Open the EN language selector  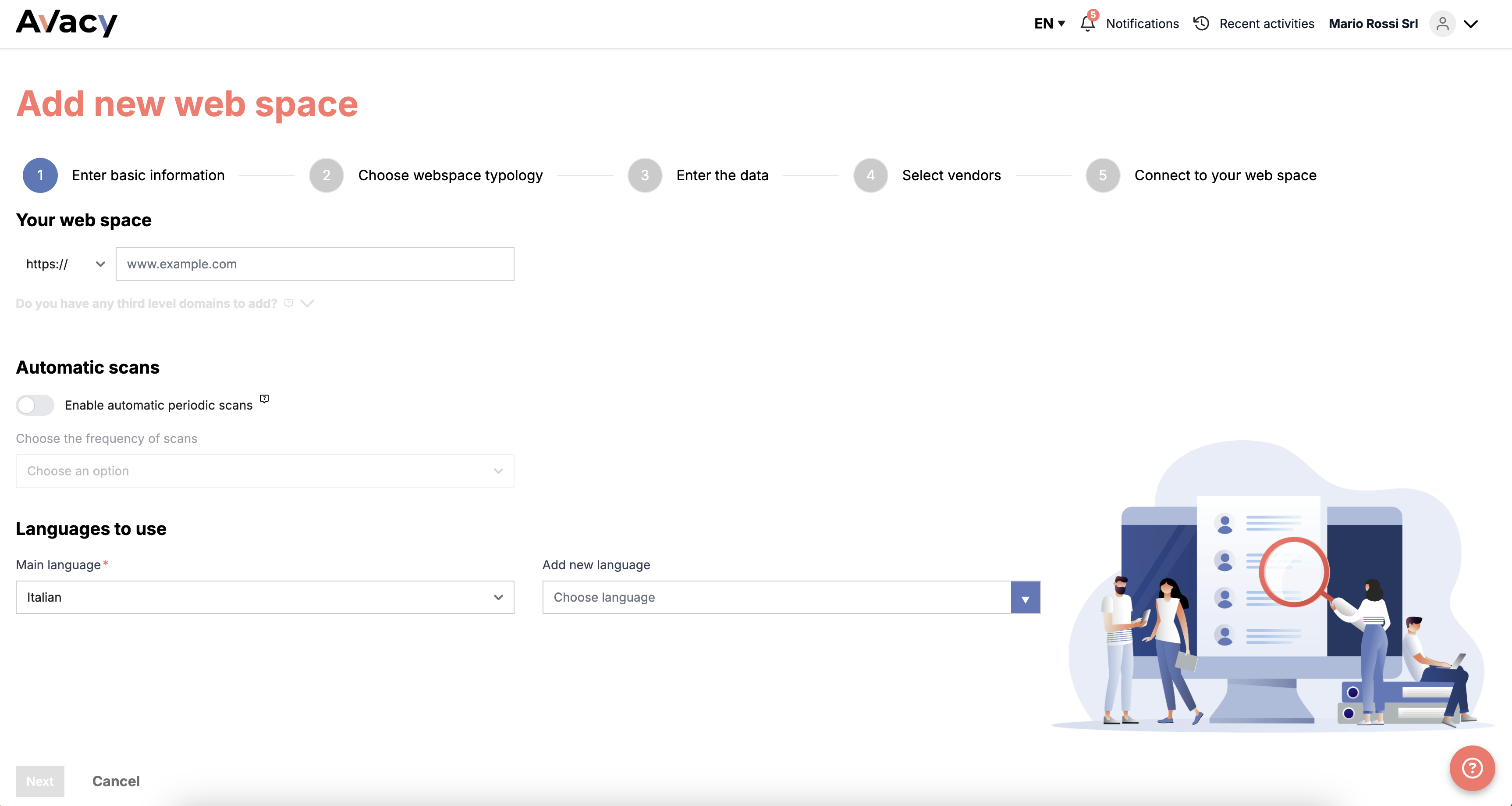tap(1050, 24)
